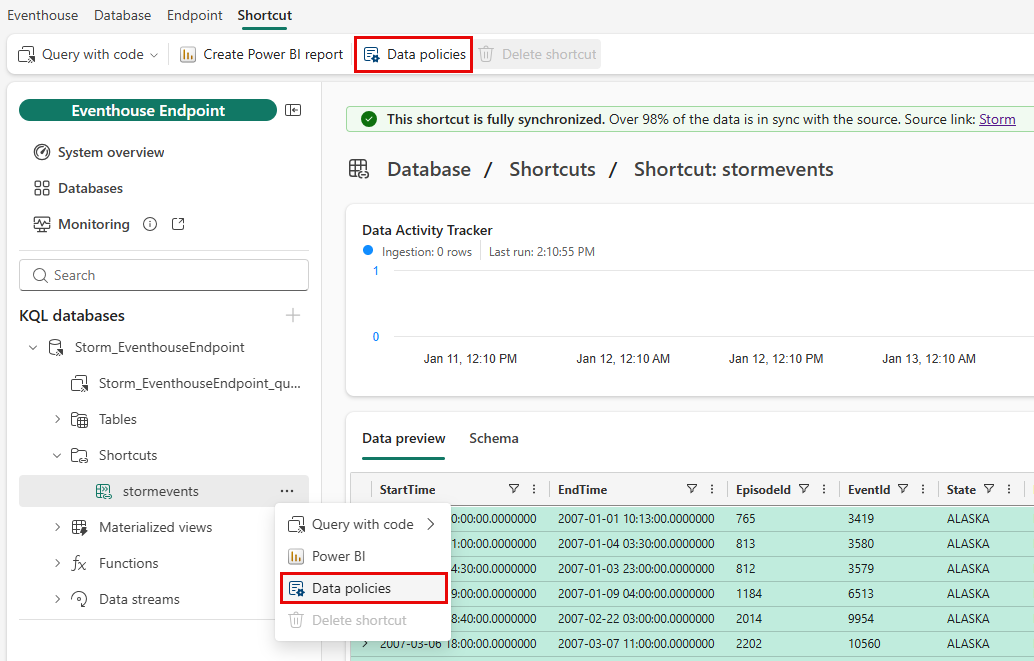Viewport: 1034px width, 661px height.
Task: Click the Ingestion: 0 rows legend item
Action: 417,251
